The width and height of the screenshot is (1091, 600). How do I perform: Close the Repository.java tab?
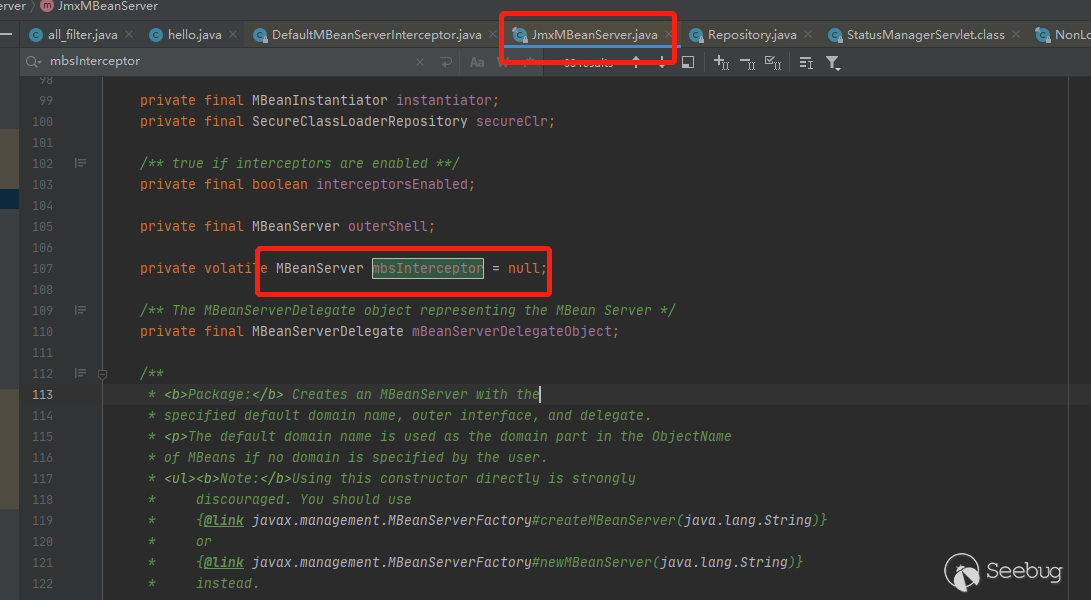coord(808,35)
